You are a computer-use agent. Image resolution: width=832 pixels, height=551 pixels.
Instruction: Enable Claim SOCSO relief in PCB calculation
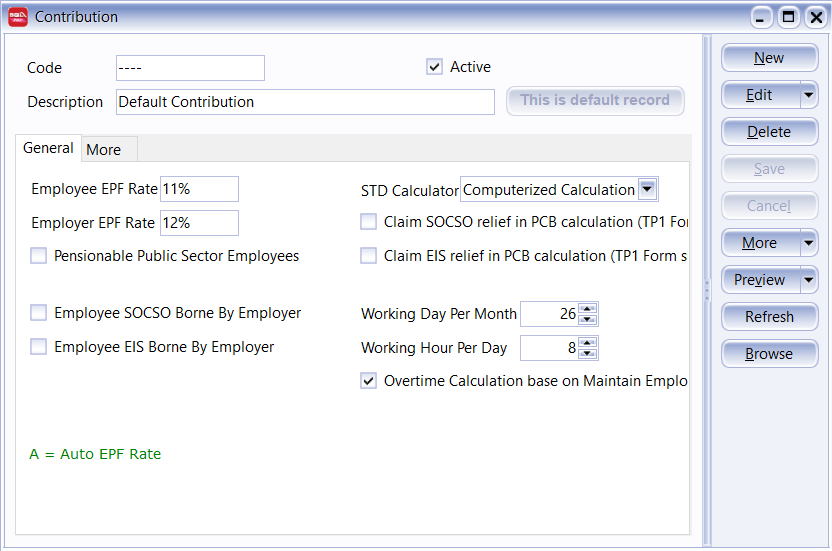368,222
